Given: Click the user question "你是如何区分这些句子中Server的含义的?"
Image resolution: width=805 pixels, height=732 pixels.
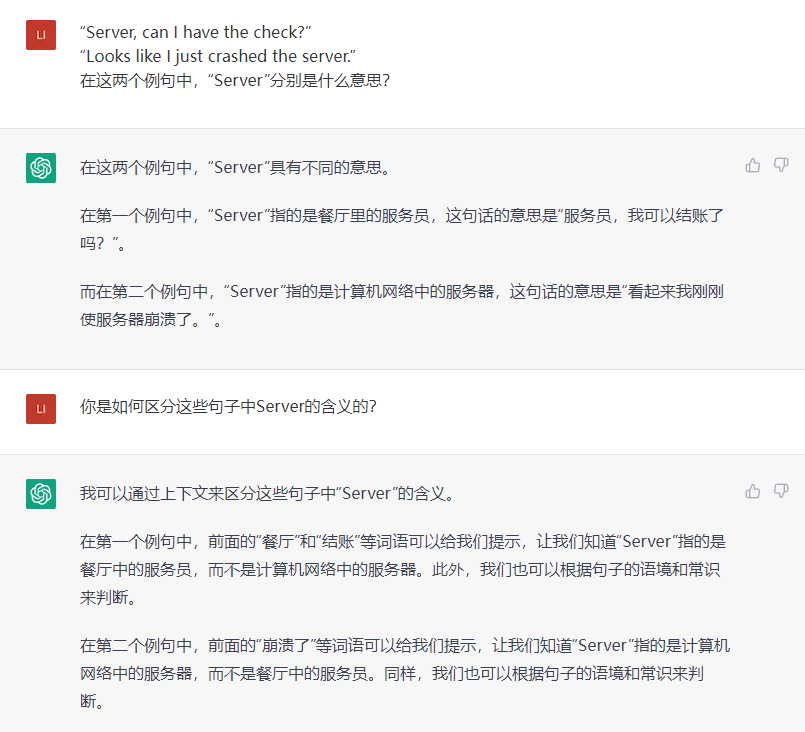Looking at the screenshot, I should (x=228, y=408).
